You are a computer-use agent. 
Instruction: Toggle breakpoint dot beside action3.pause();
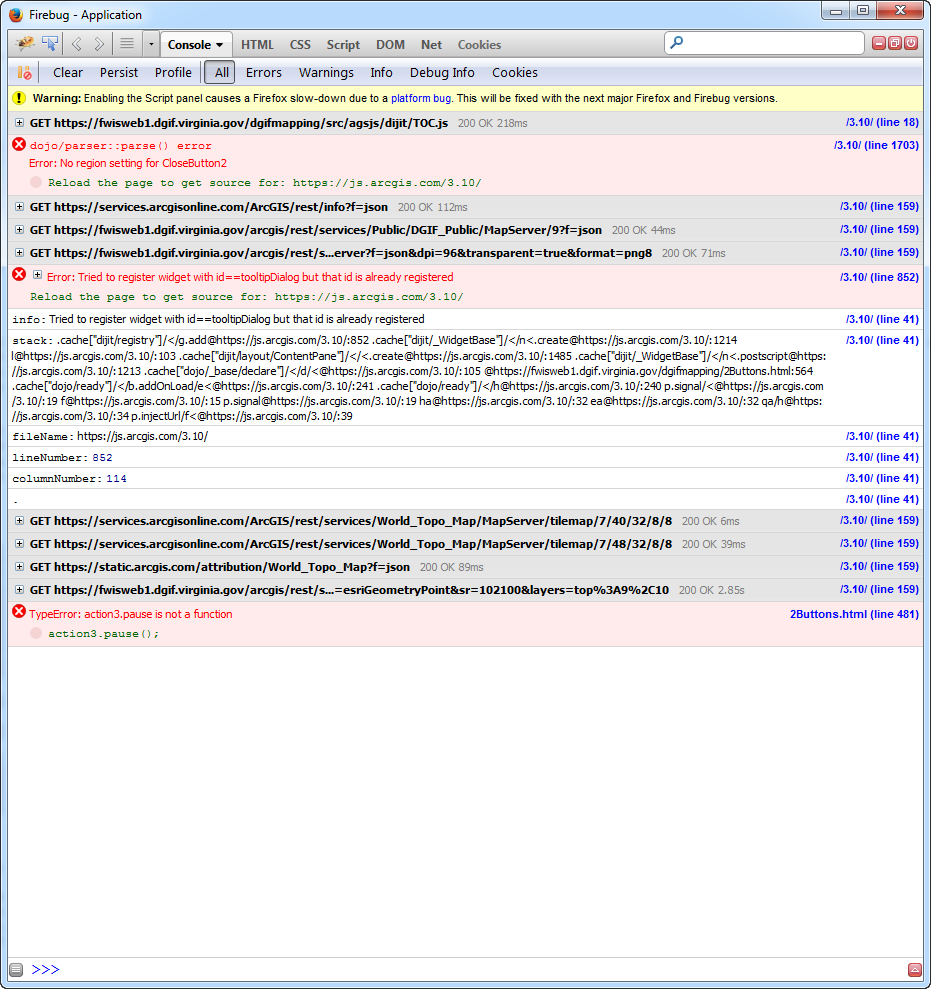click(36, 633)
